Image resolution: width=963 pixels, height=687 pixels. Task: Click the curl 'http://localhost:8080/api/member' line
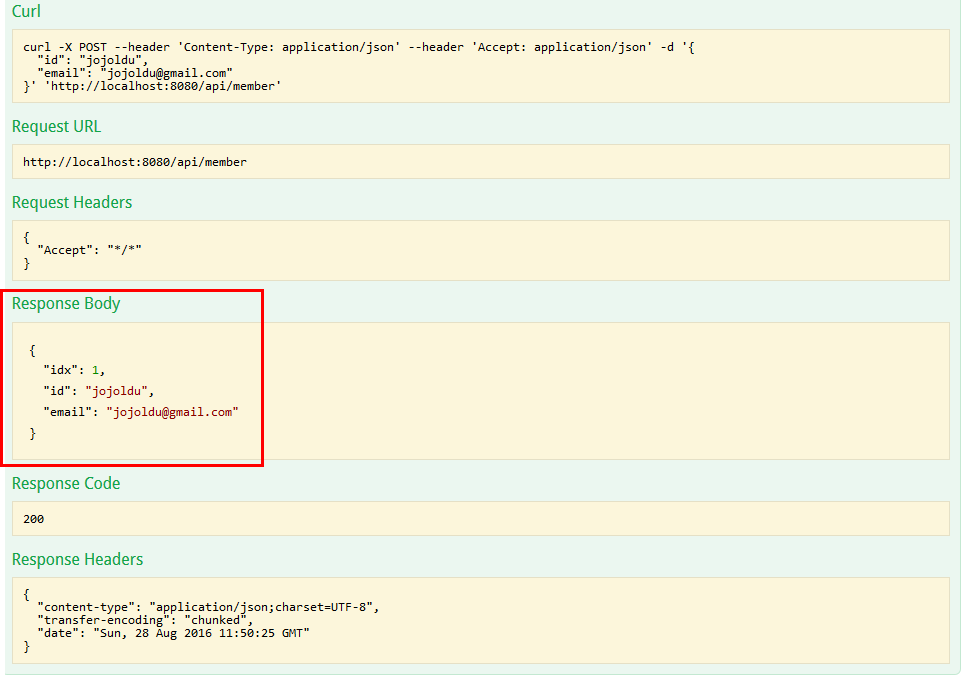point(152,87)
